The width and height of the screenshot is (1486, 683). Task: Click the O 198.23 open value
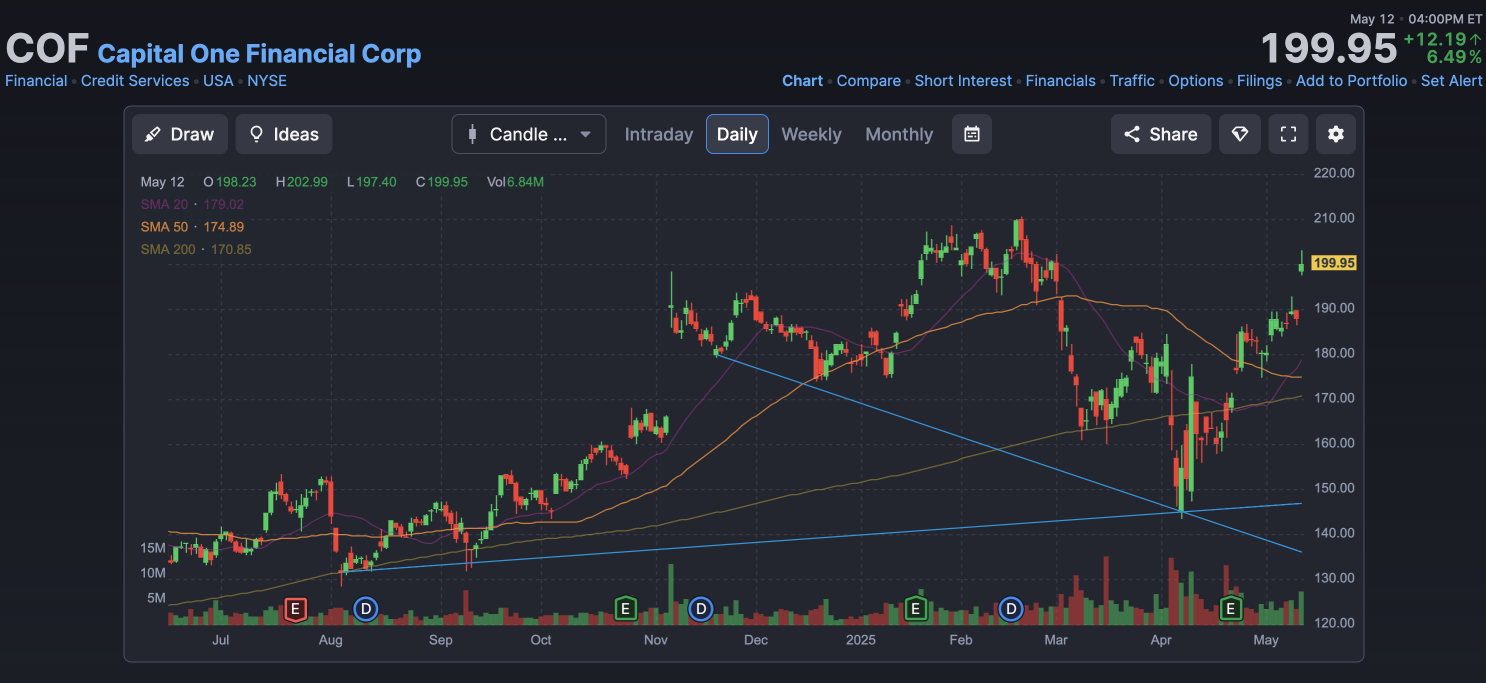pos(230,182)
